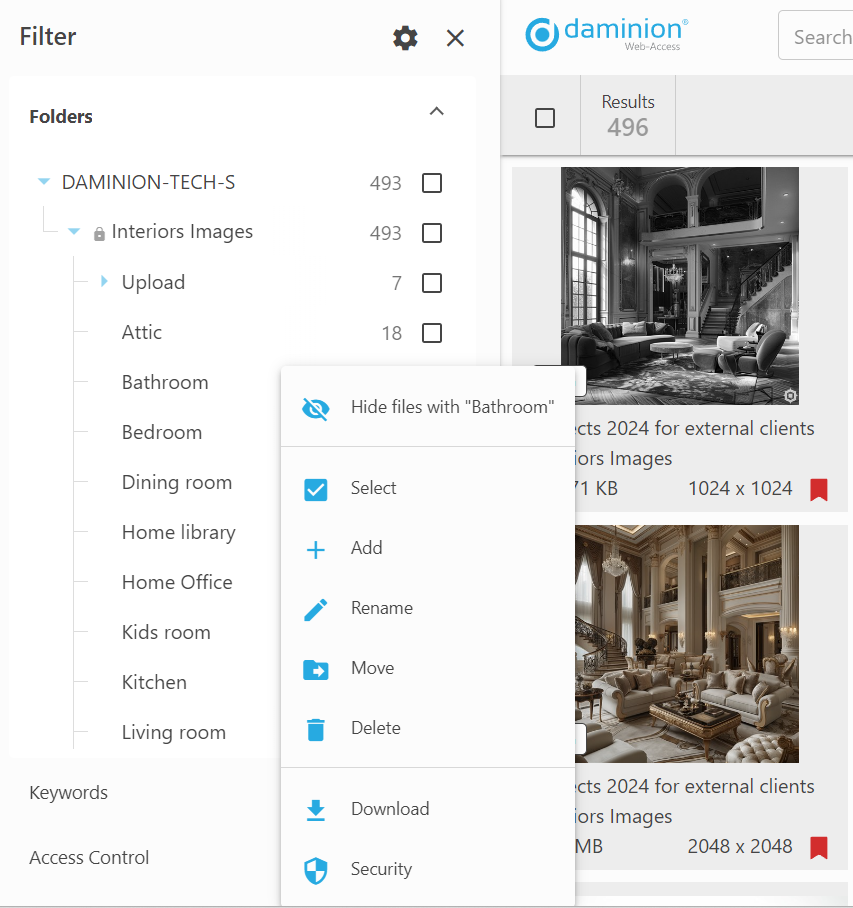853x908 pixels.
Task: Open Filter settings gear icon
Action: coord(405,38)
